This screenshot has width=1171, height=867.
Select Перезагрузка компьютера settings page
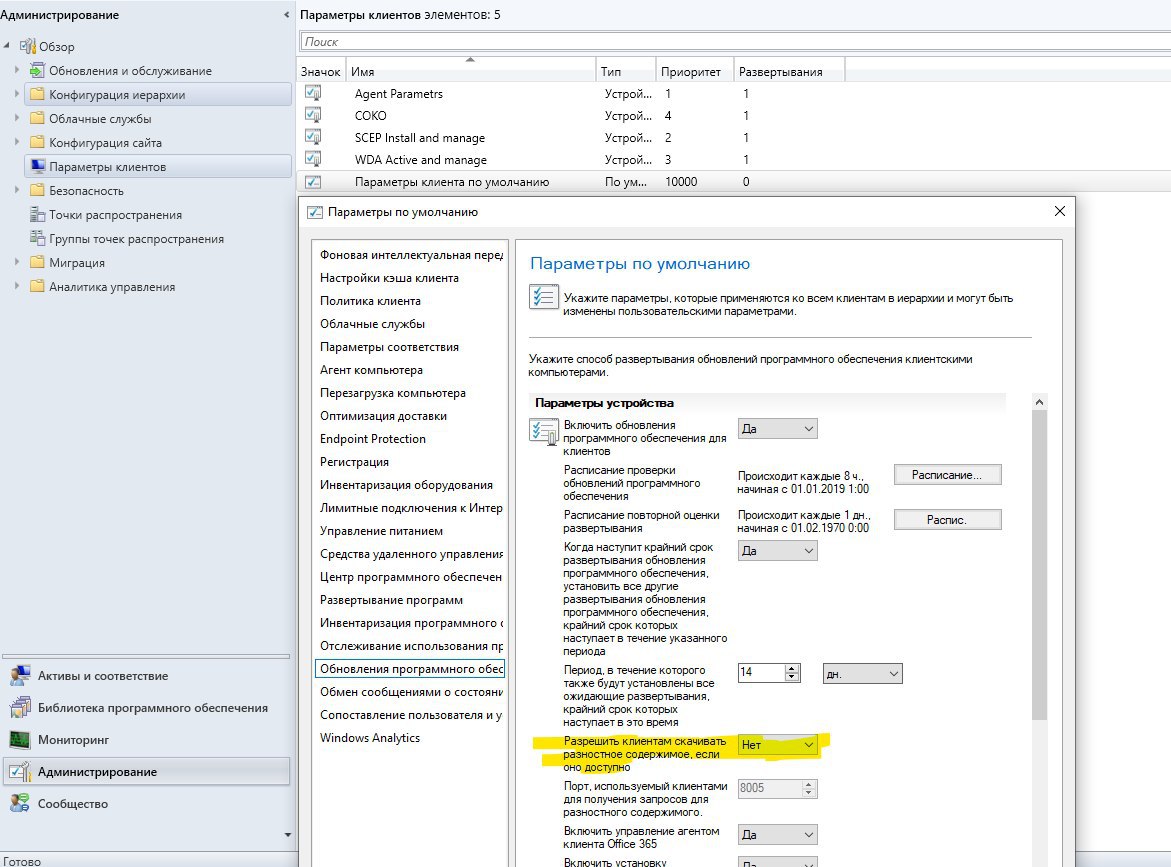(x=411, y=393)
